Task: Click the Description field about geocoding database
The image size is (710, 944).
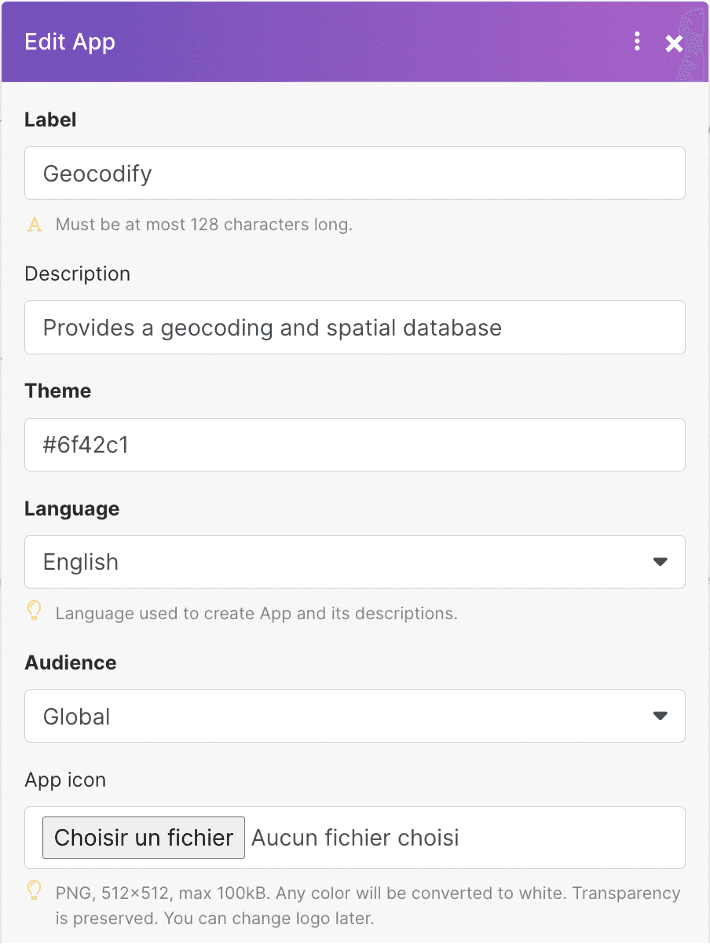Action: click(x=355, y=327)
